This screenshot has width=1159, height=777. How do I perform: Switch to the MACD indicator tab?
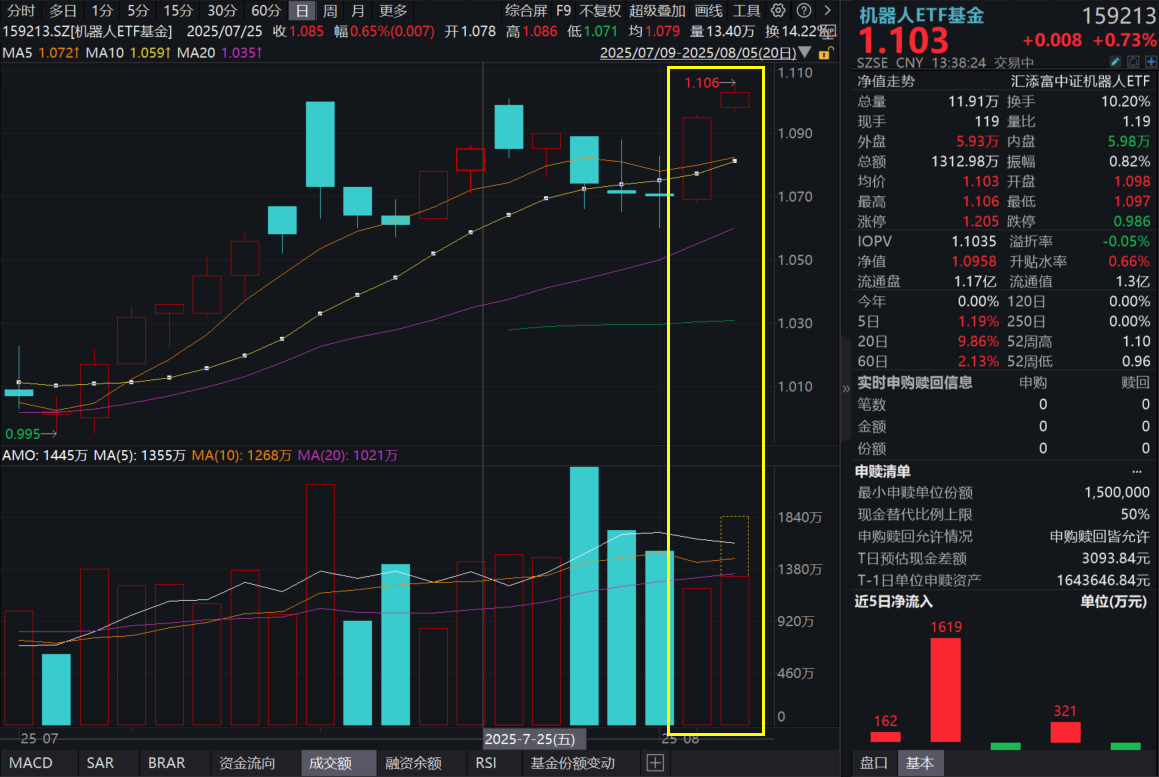pos(29,763)
